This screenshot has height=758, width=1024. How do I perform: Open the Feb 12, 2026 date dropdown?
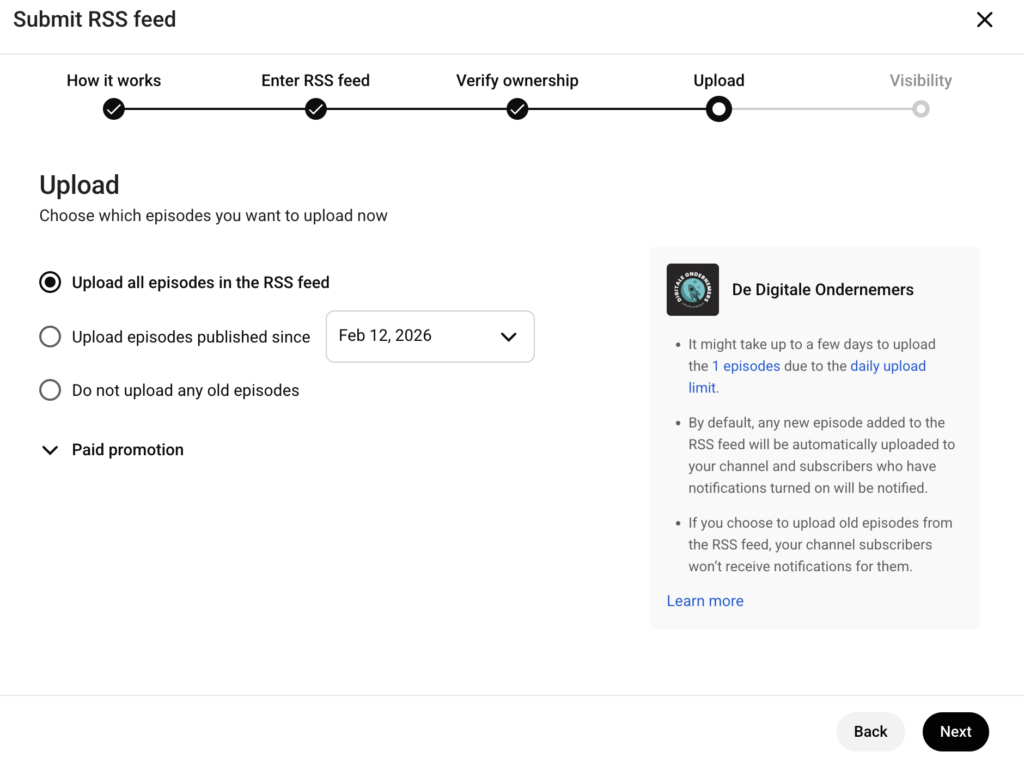[x=430, y=336]
